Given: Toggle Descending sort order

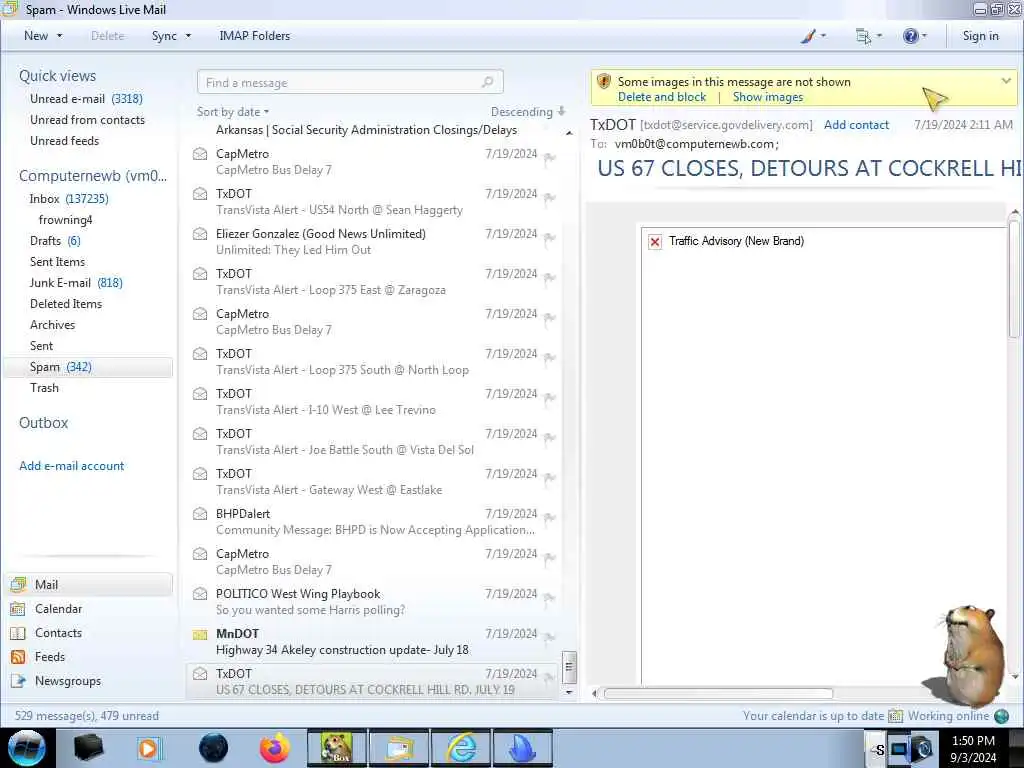Looking at the screenshot, I should (528, 112).
